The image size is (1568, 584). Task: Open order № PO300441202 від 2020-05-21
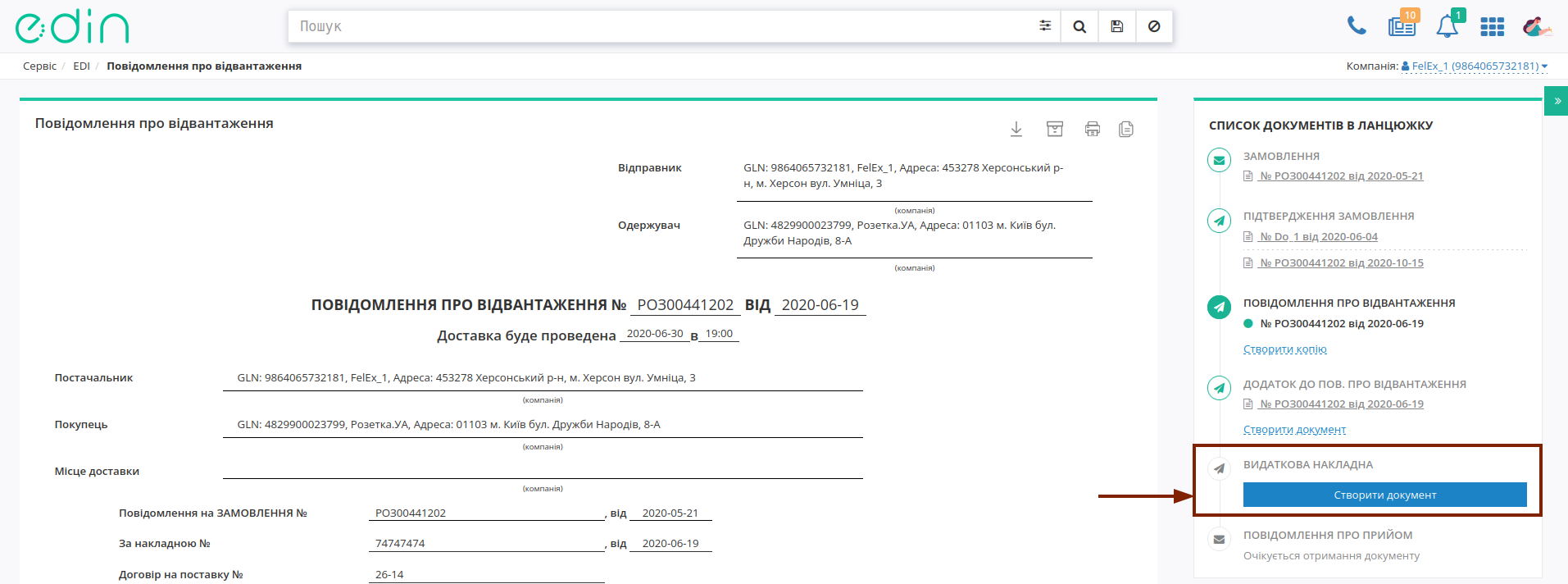point(1341,176)
